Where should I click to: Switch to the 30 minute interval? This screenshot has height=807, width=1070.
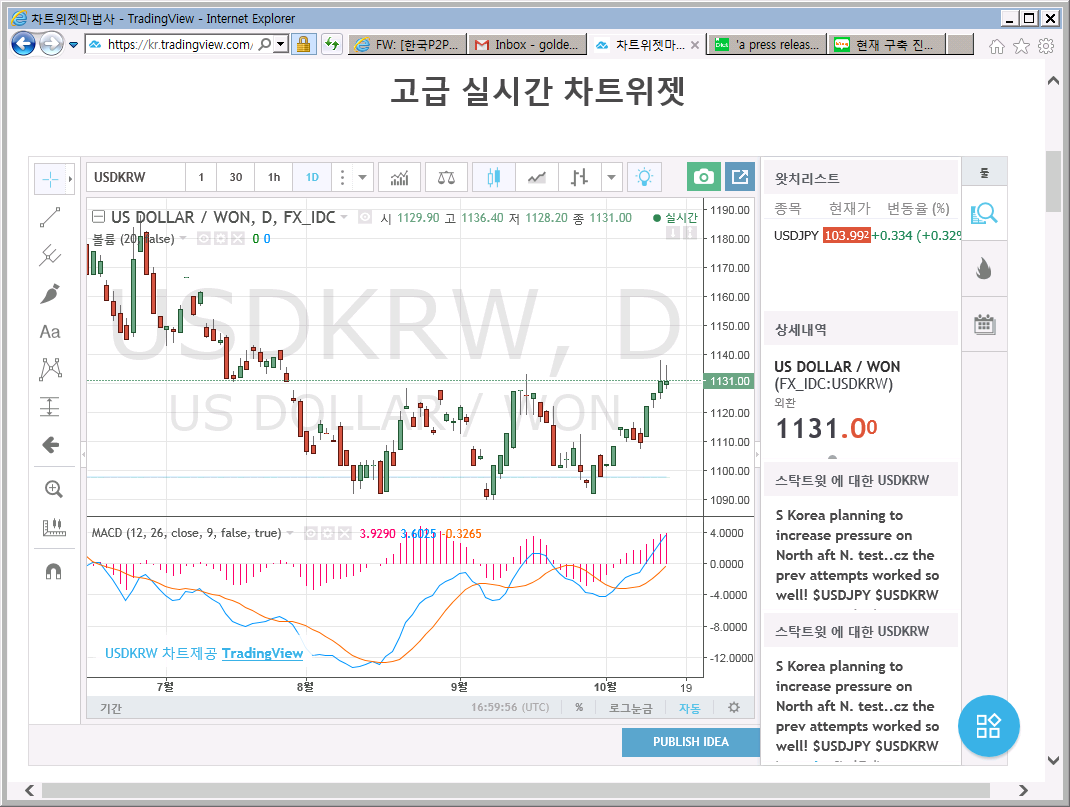coord(235,177)
